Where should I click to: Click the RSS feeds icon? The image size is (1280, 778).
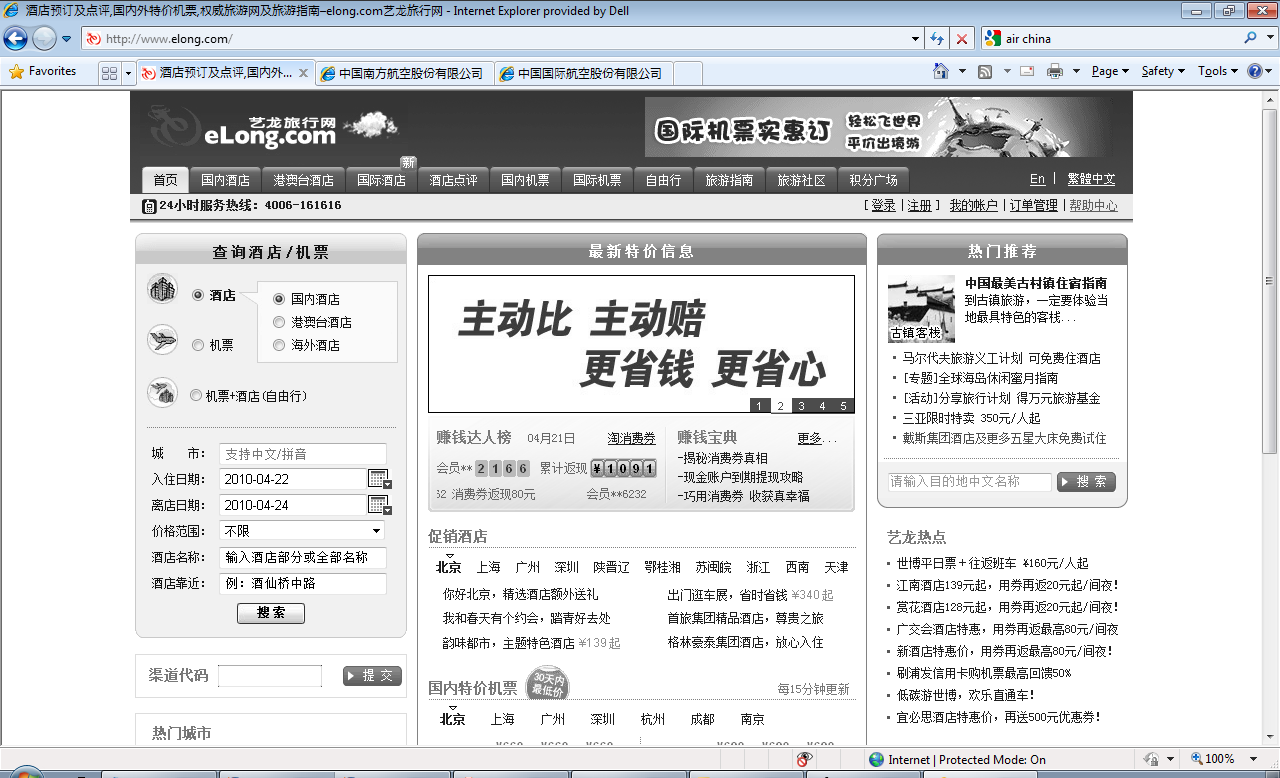pos(985,71)
